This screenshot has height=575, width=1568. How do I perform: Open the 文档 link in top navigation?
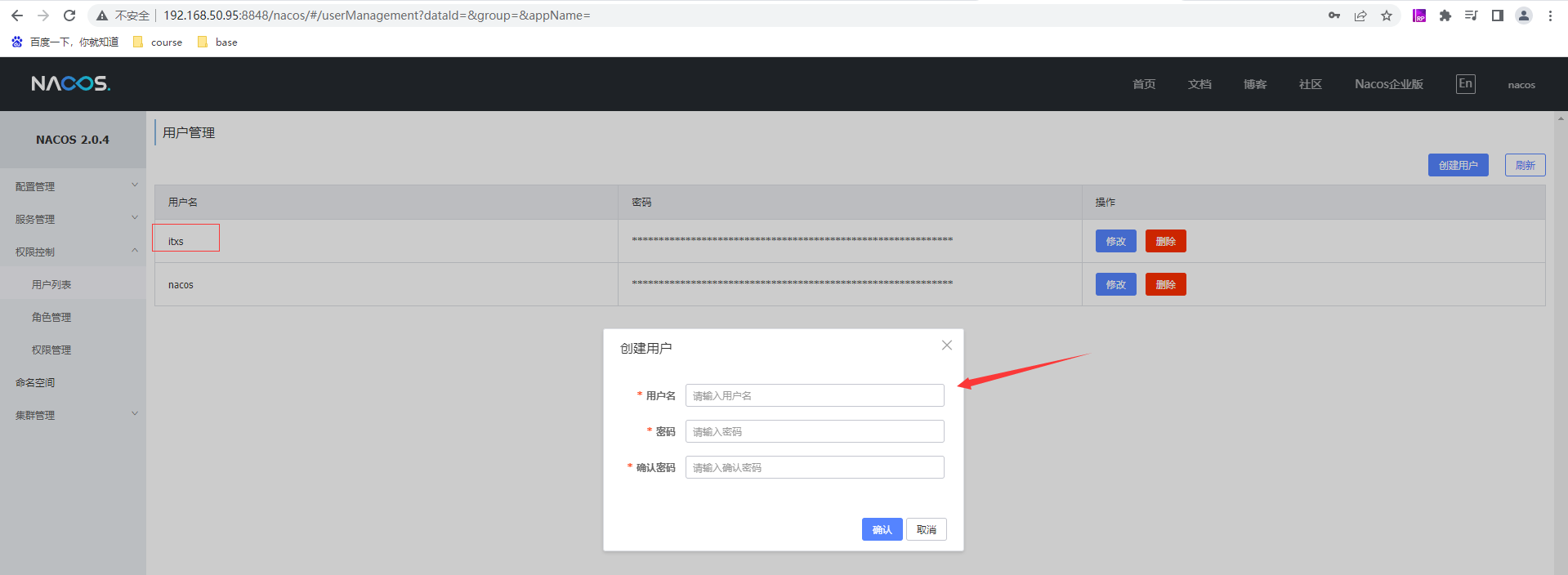point(1199,84)
